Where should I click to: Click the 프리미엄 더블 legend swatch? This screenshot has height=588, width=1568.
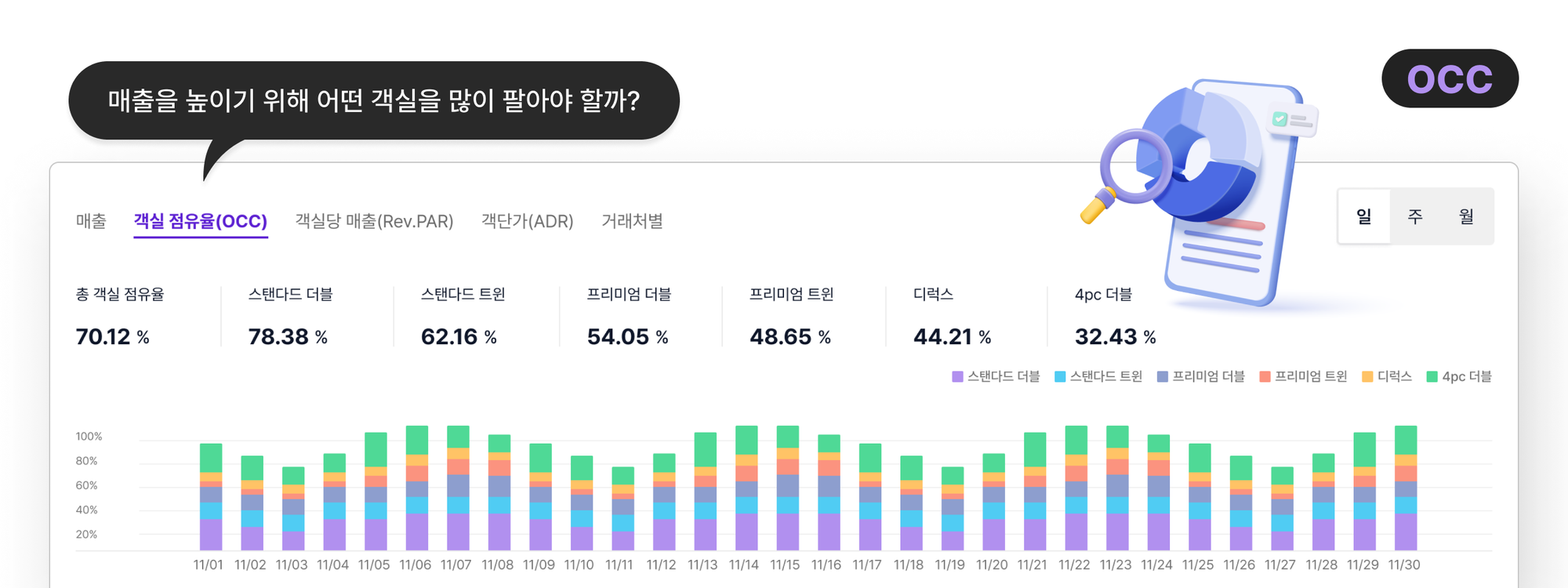point(1163,377)
